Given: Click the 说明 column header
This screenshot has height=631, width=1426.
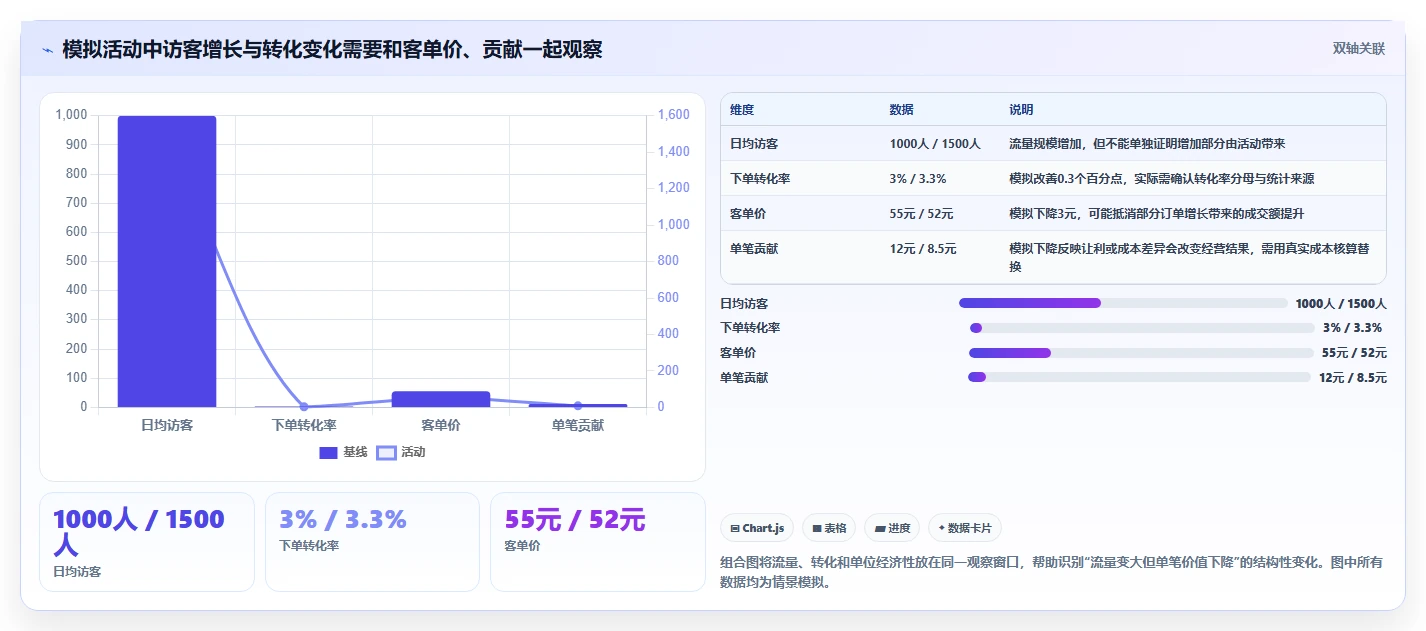Looking at the screenshot, I should pyautogui.click(x=1021, y=110).
